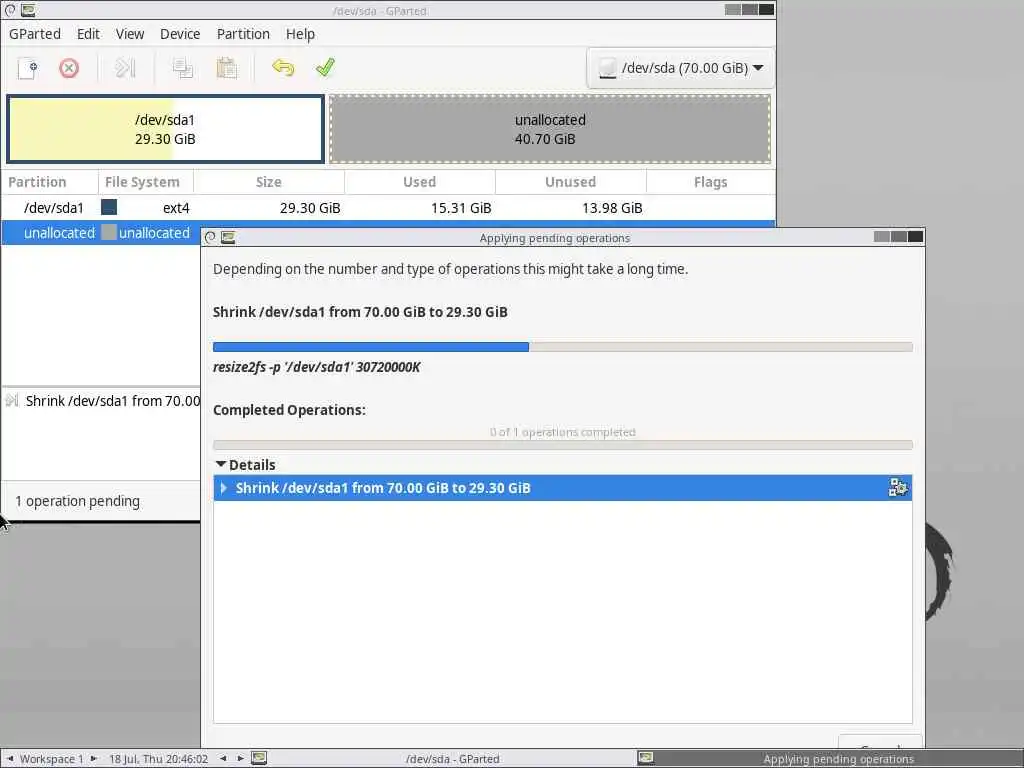Switch to Applying pending operations taskbar entry
Image resolution: width=1024 pixels, height=768 pixels.
[x=829, y=759]
